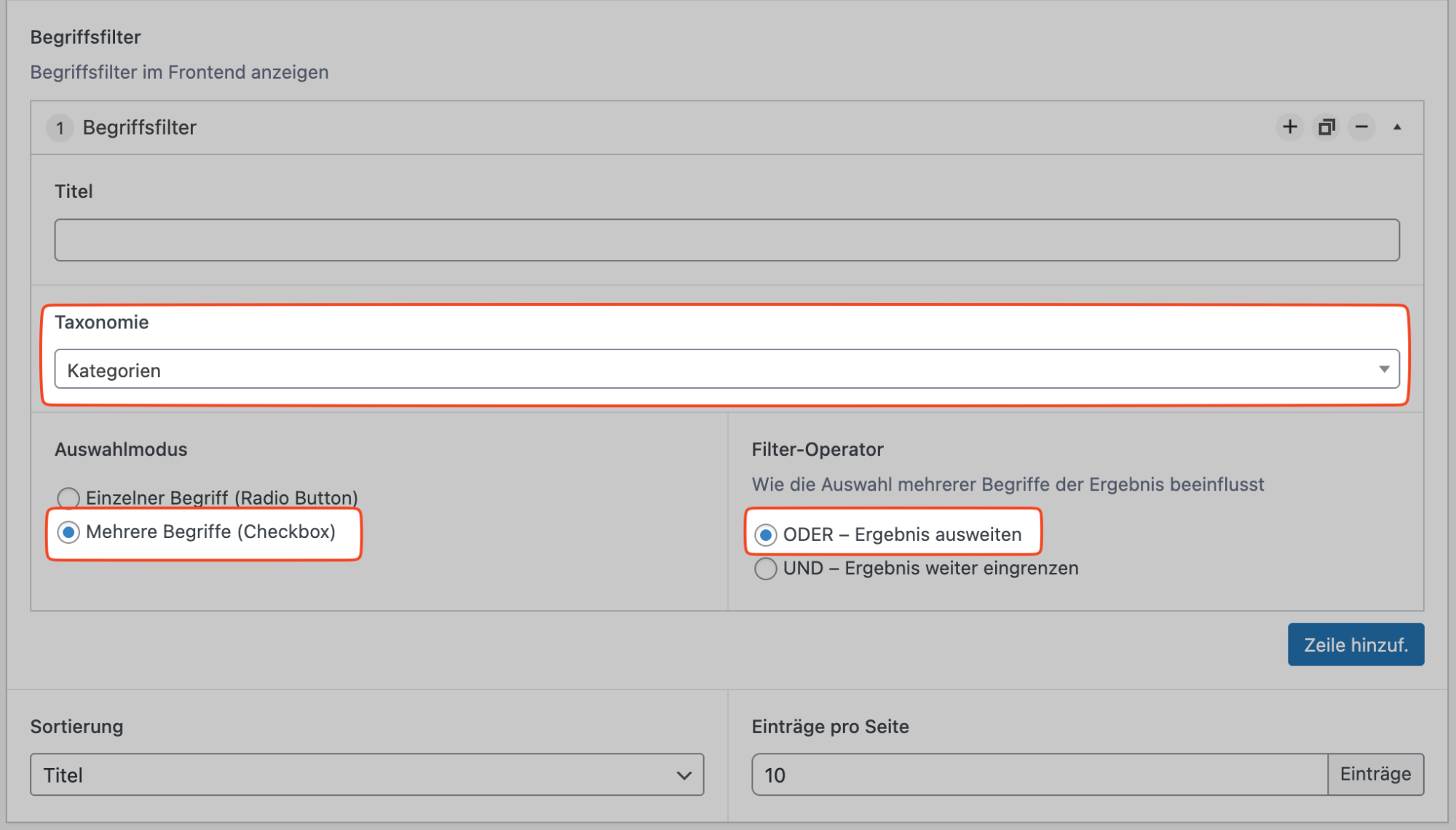Click the Einträge unit suffix label
The image size is (1456, 830).
[x=1375, y=774]
